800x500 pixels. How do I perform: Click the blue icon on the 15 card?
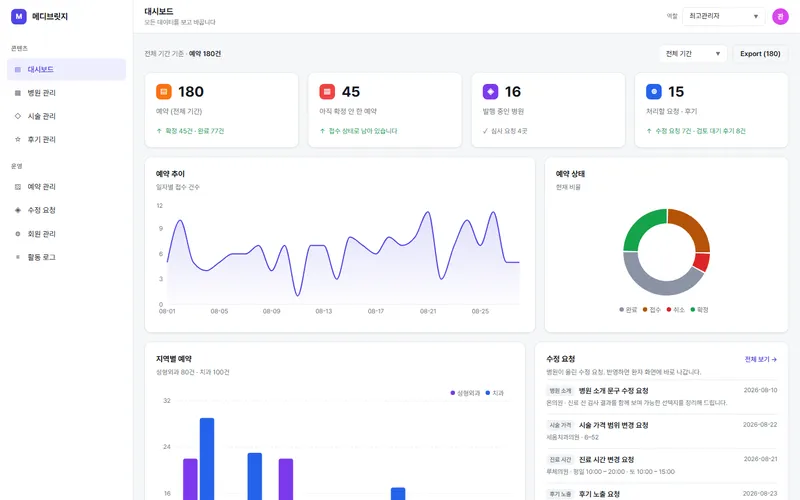[654, 92]
